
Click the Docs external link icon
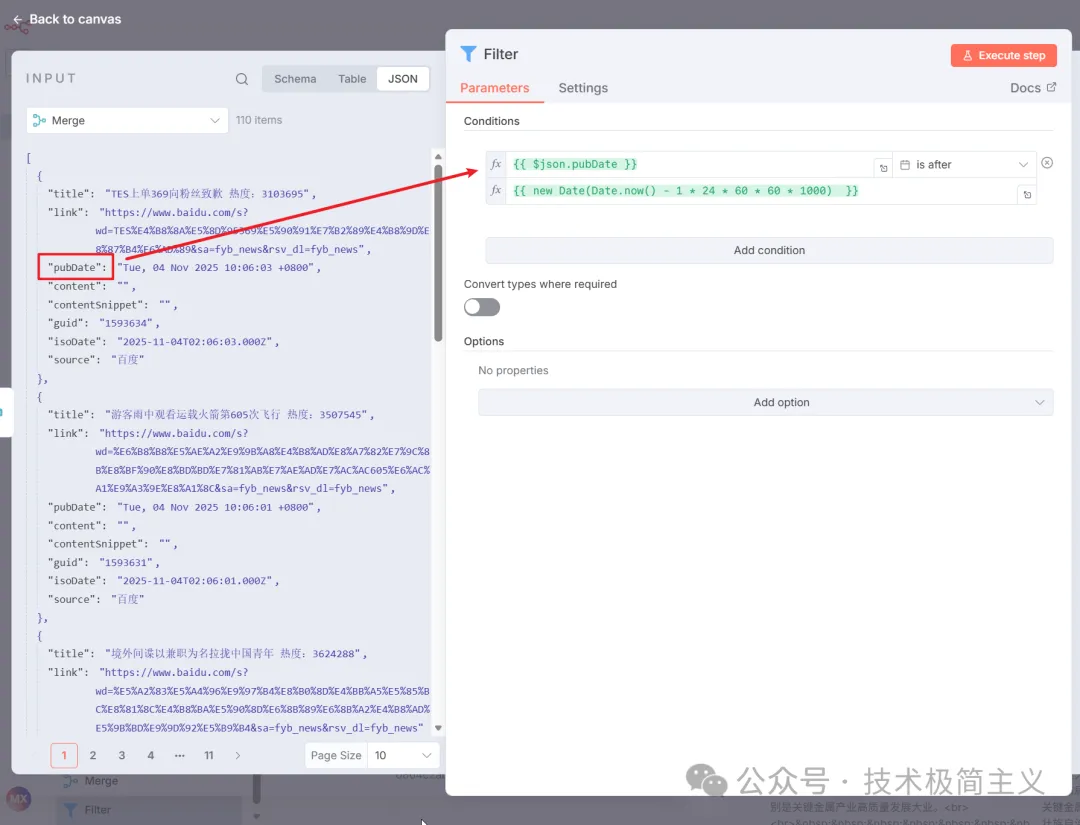point(1051,87)
